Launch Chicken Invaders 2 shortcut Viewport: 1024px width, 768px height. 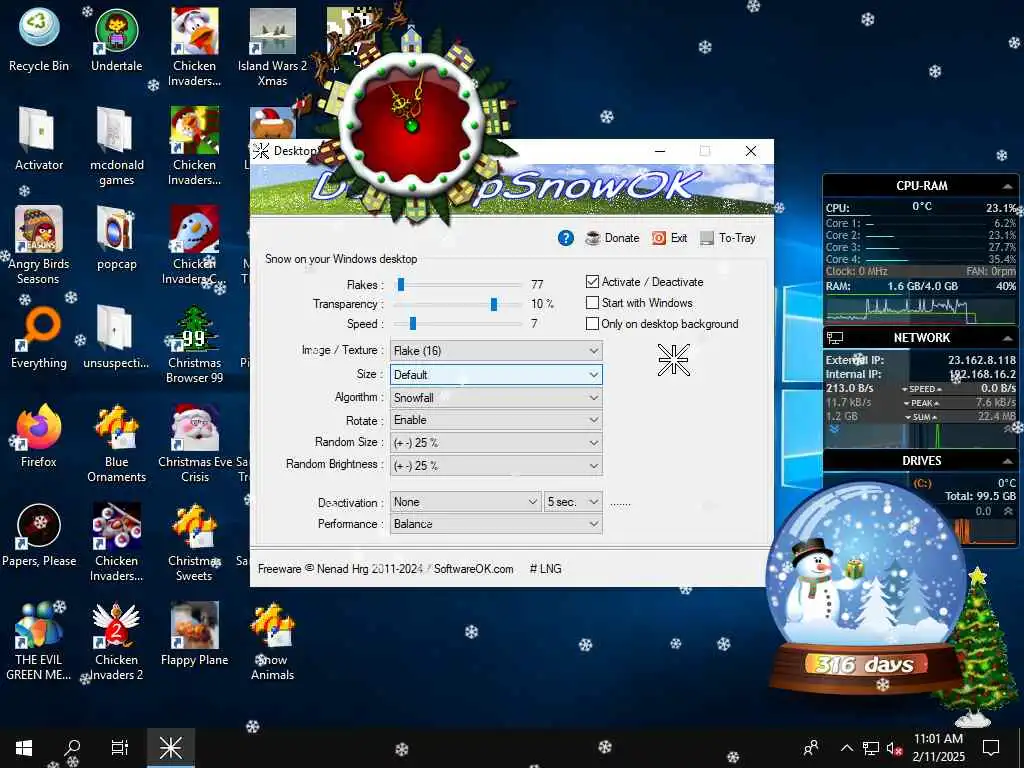click(116, 642)
